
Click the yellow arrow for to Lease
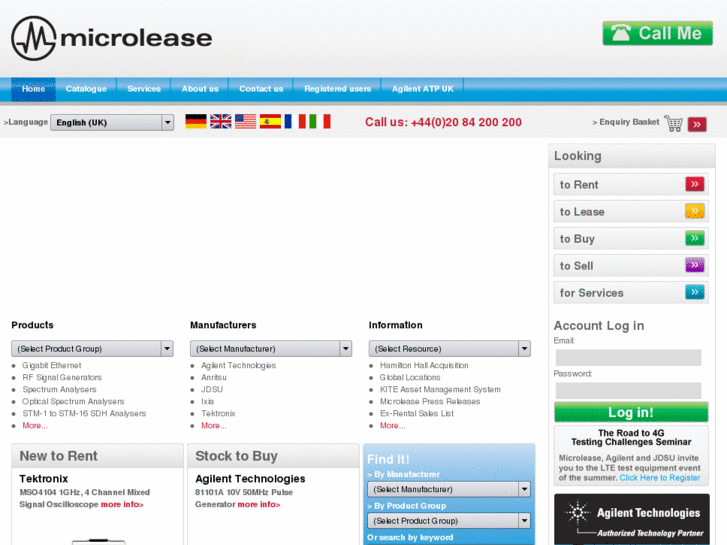click(695, 212)
